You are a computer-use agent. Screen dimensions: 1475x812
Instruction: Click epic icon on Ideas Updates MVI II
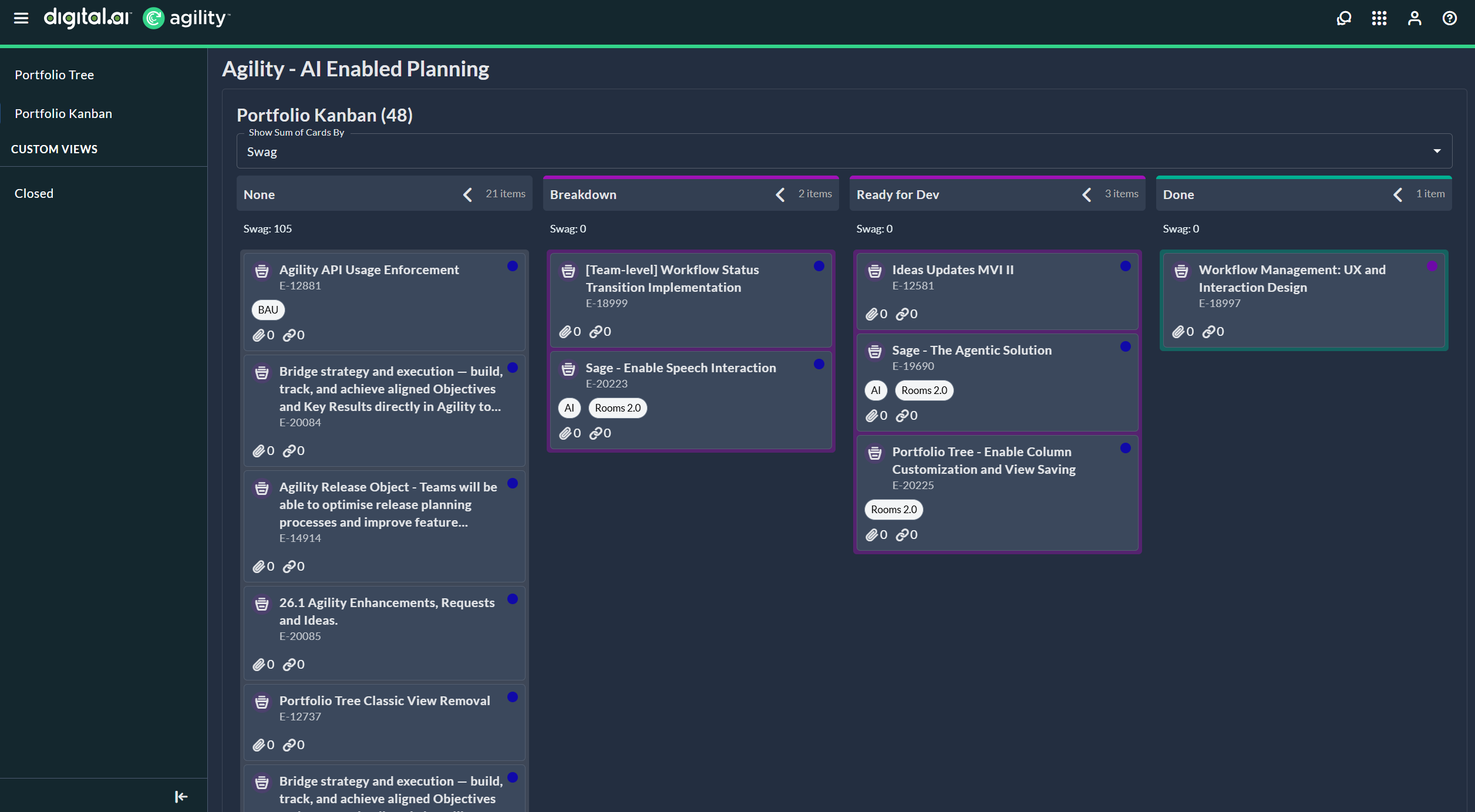tap(875, 271)
